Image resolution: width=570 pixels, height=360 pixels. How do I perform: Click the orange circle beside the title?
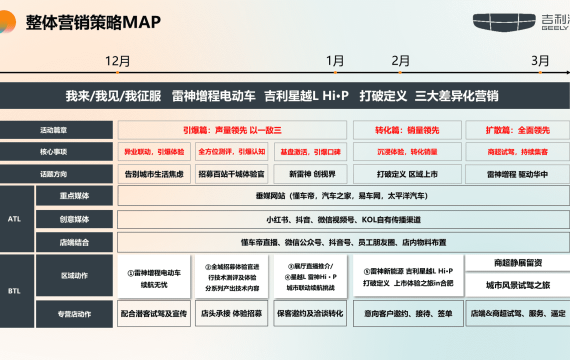click(7, 21)
